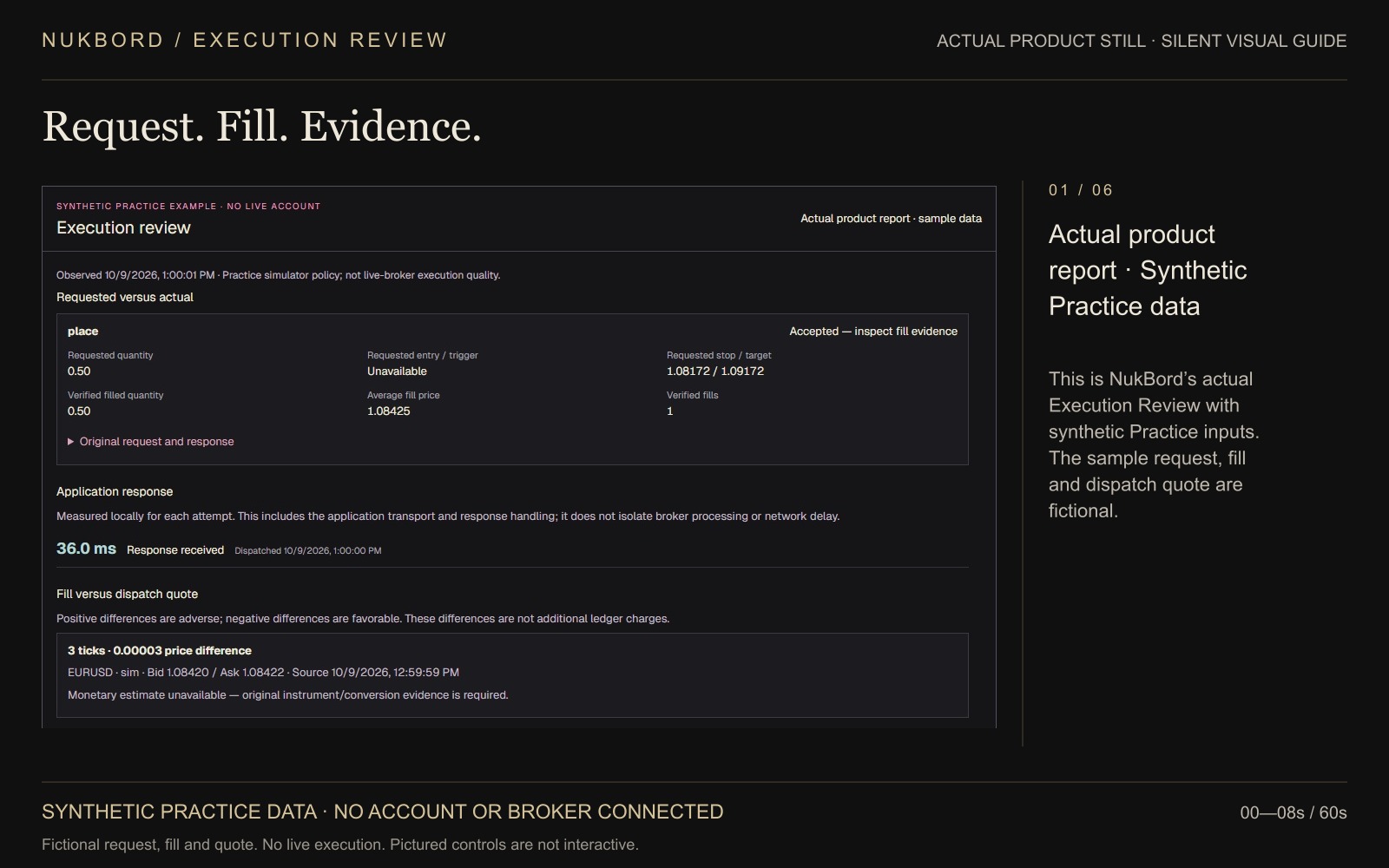Click the '01 / 06' slide counter
Image resolution: width=1389 pixels, height=868 pixels.
coord(1081,190)
